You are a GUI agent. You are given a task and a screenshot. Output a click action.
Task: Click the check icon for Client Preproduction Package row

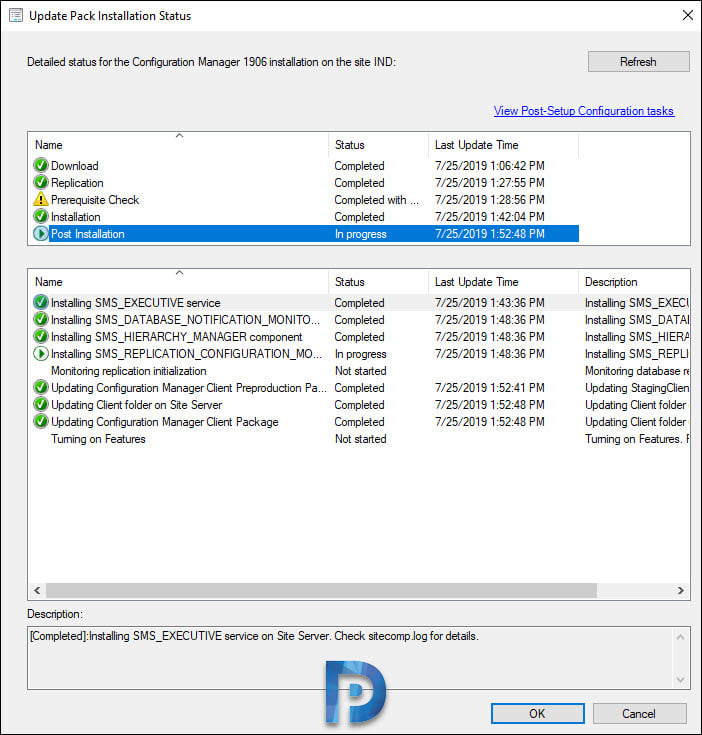pyautogui.click(x=41, y=388)
